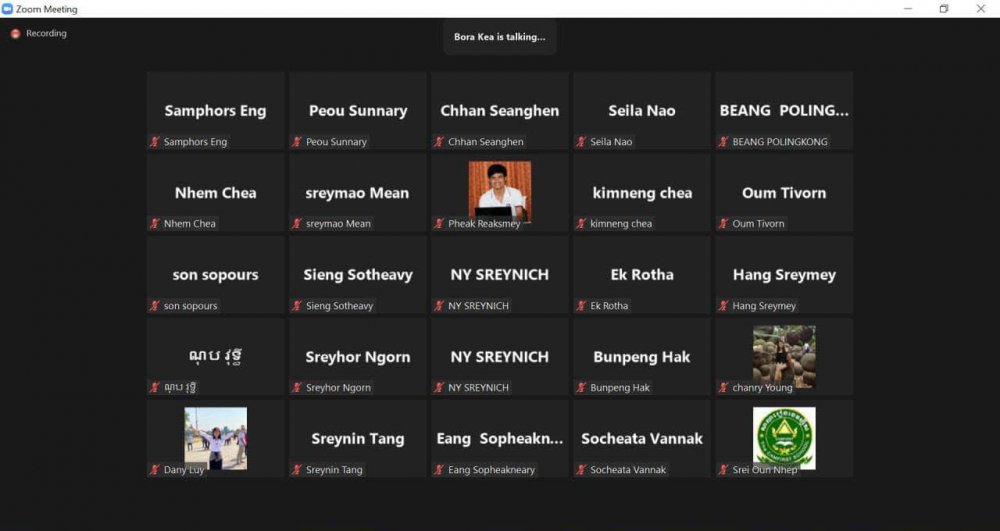This screenshot has height=531, width=1000.
Task: Select the Ek Rotha participant tile
Action: pos(641,275)
